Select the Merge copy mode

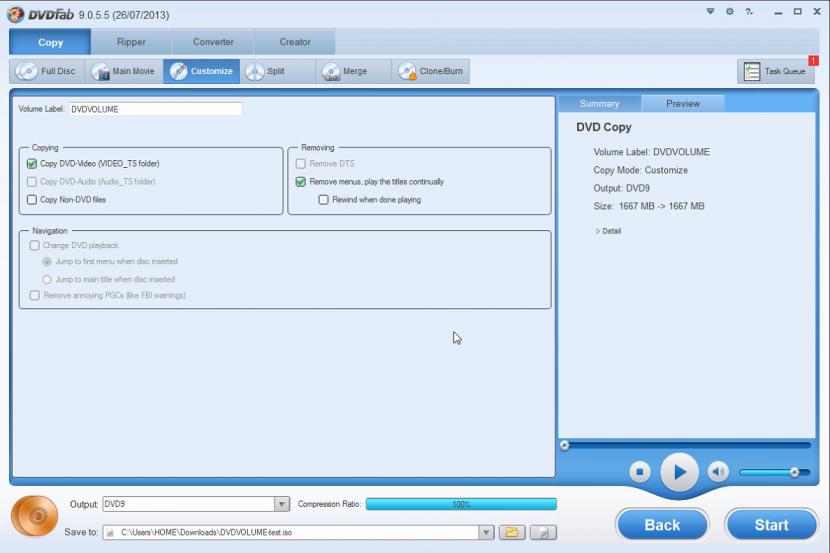click(354, 71)
